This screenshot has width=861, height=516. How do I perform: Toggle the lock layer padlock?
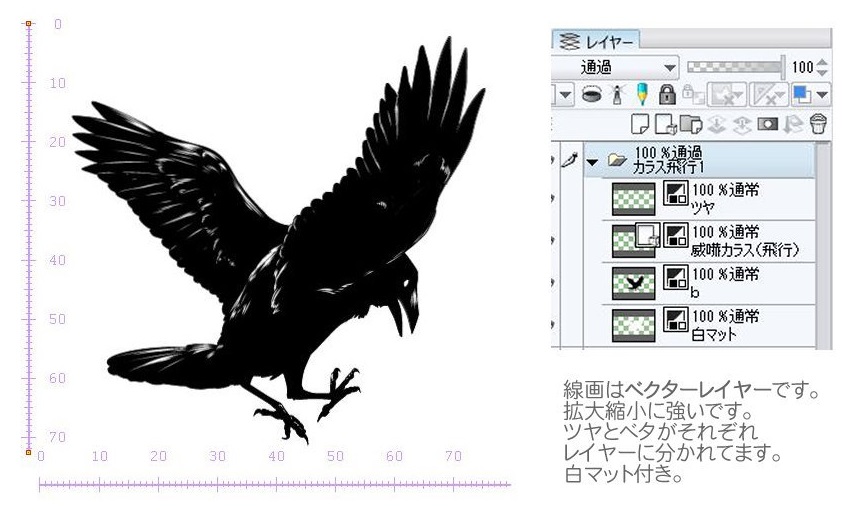(x=668, y=95)
